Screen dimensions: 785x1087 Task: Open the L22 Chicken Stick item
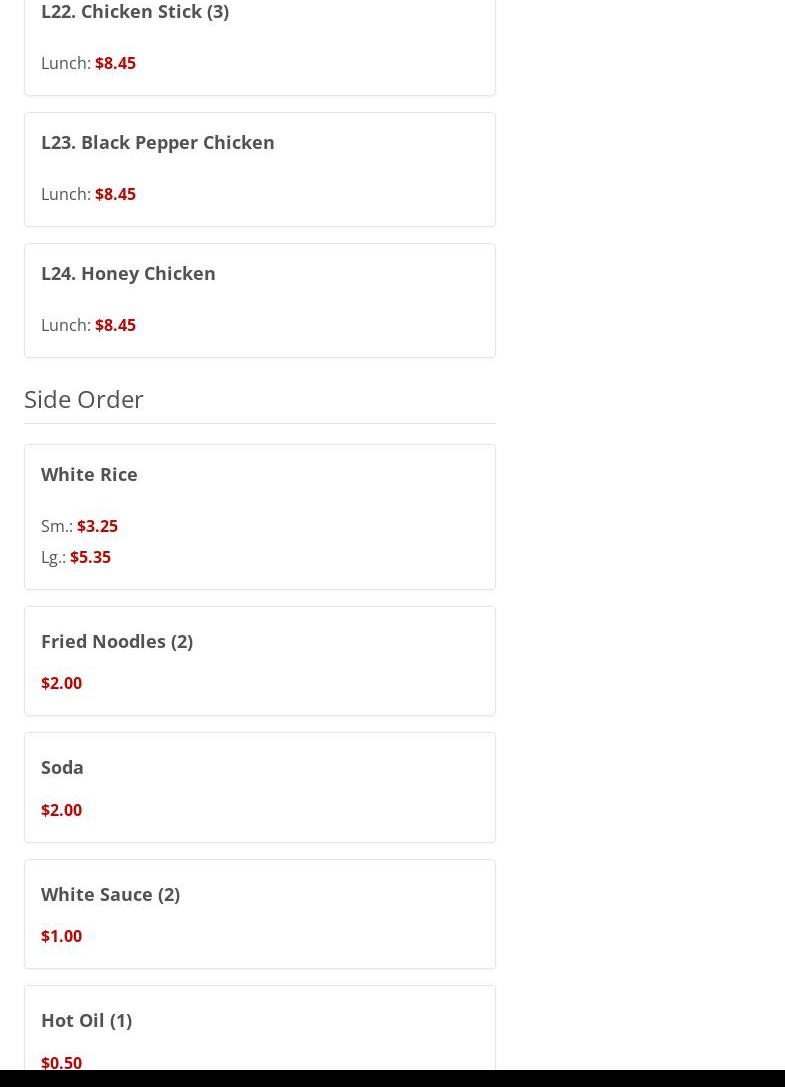pyautogui.click(x=135, y=12)
